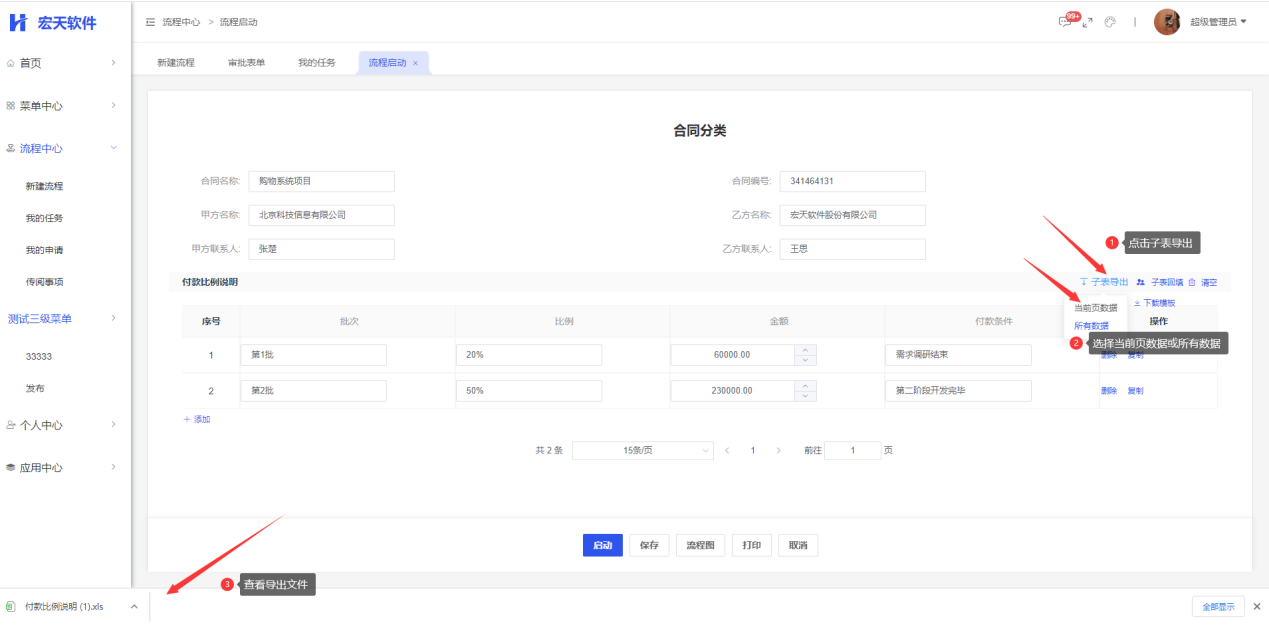Click the 流程图 button
Screen dimensions: 1269x625
(700, 545)
